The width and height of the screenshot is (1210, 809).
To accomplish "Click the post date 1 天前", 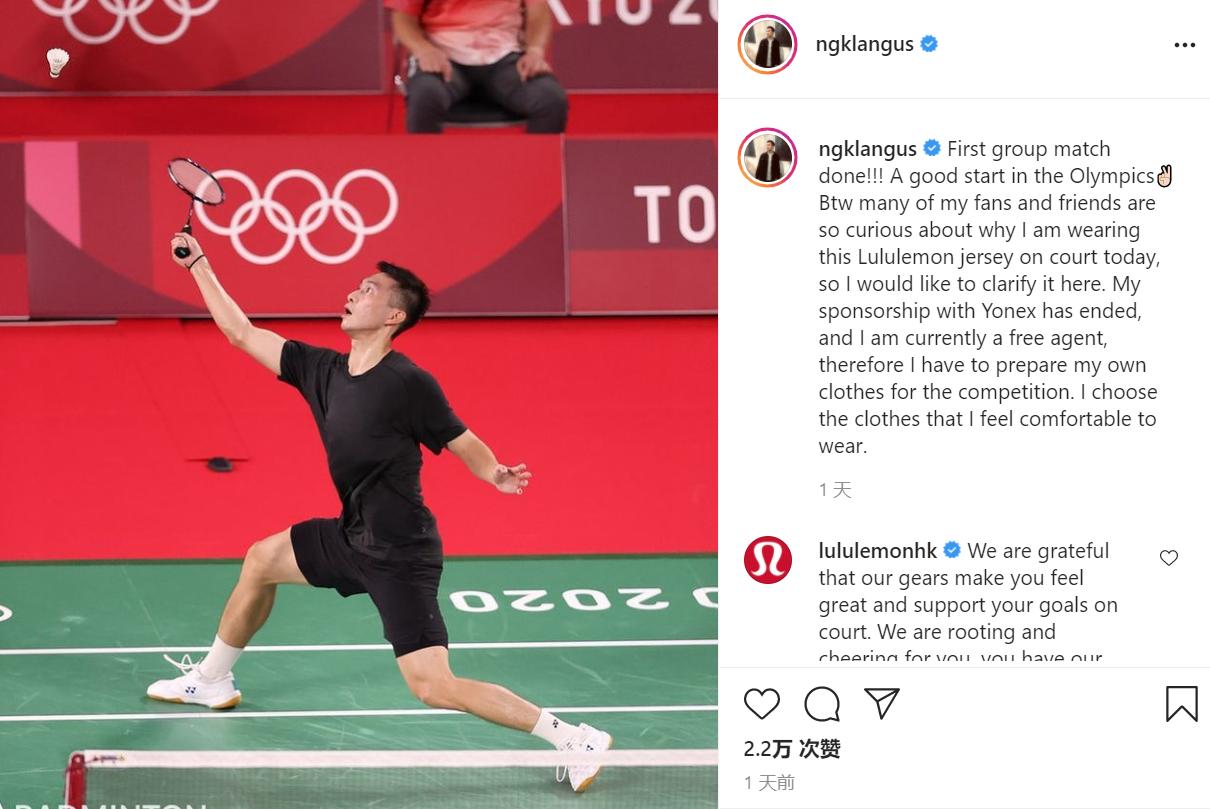I will [x=769, y=782].
